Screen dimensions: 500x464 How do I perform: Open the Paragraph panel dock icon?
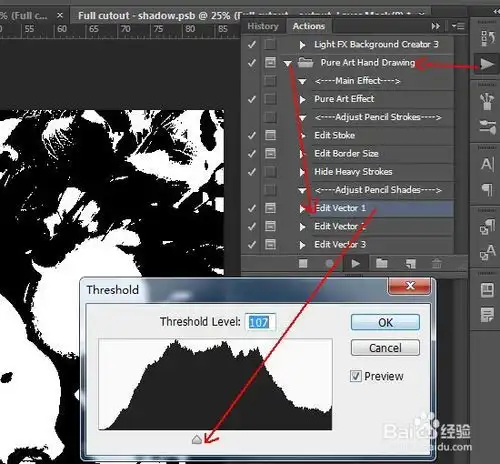coord(487,189)
